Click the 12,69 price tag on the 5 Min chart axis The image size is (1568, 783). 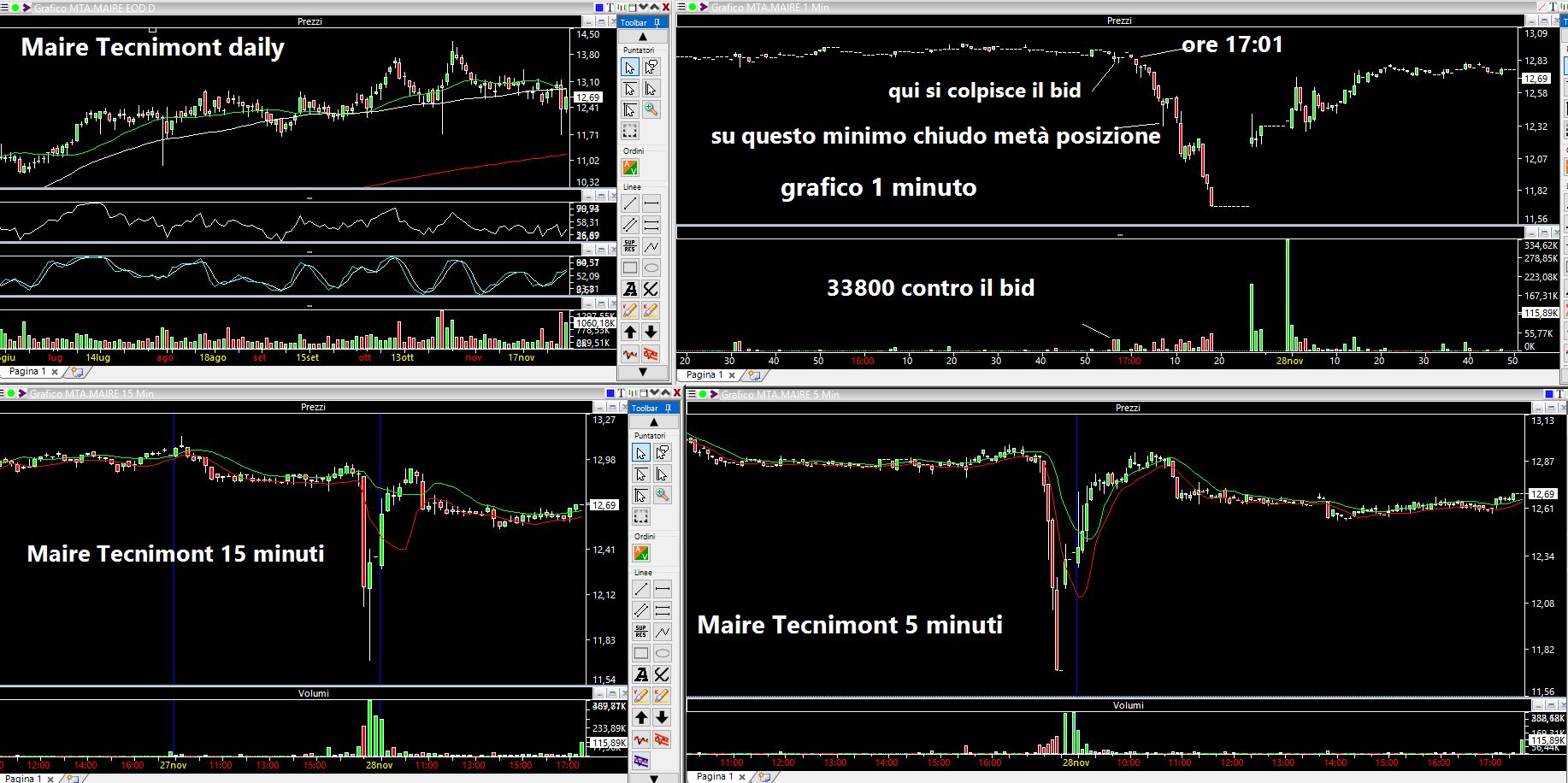(x=1543, y=494)
